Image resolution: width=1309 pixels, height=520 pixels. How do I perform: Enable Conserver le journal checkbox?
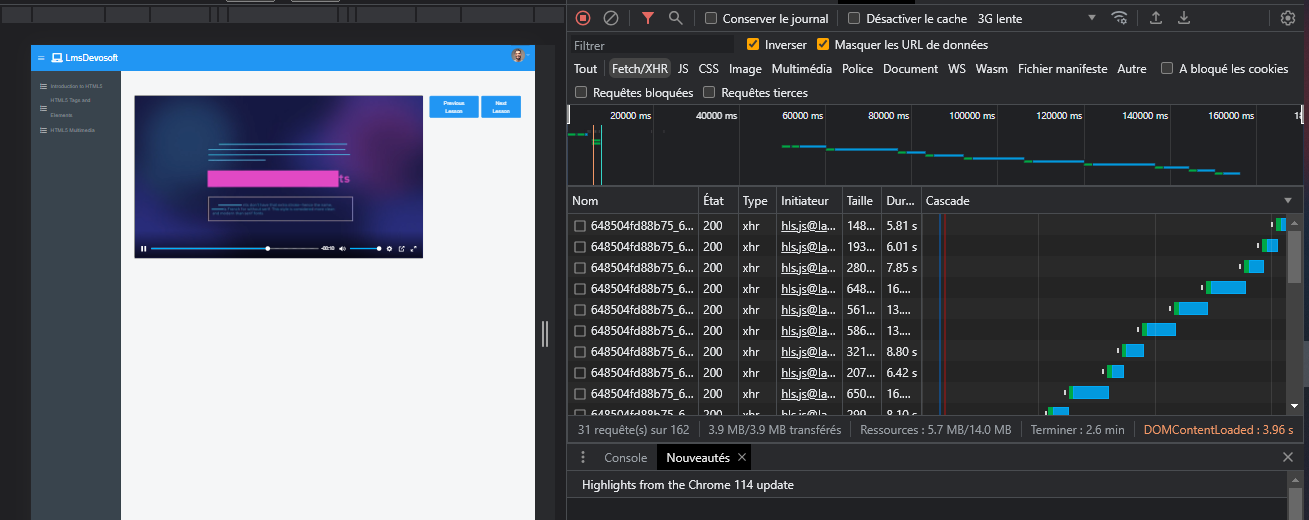(711, 18)
